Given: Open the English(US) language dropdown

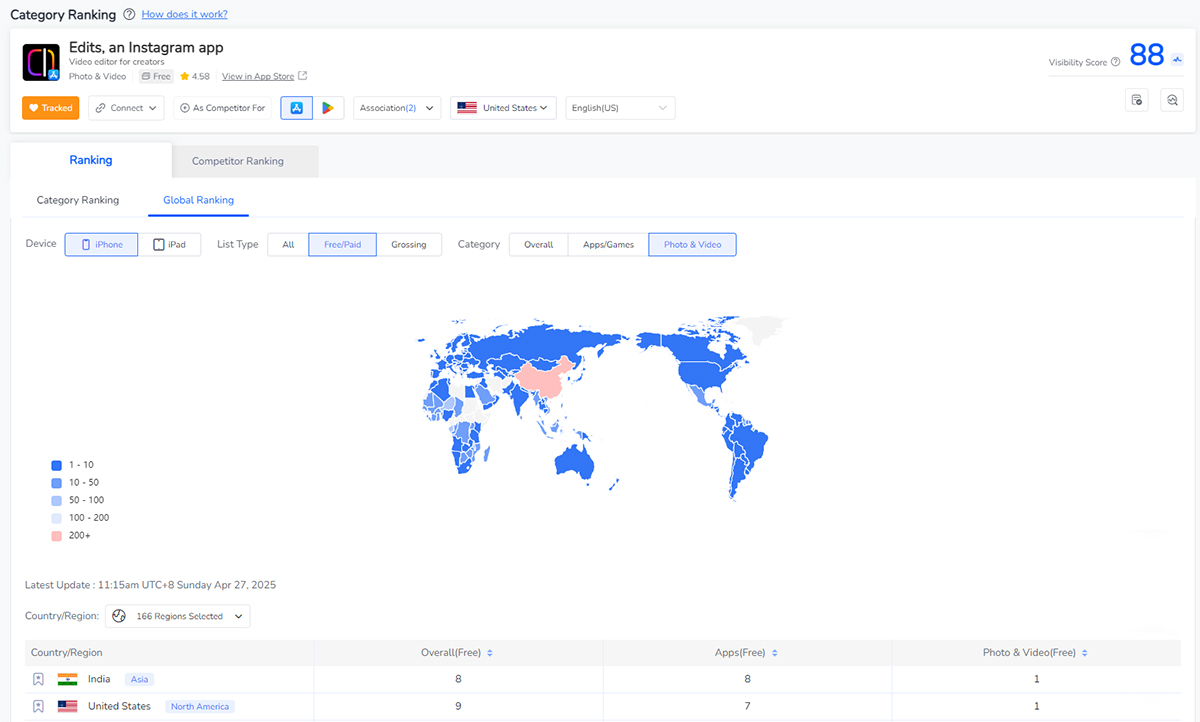Looking at the screenshot, I should (x=620, y=108).
